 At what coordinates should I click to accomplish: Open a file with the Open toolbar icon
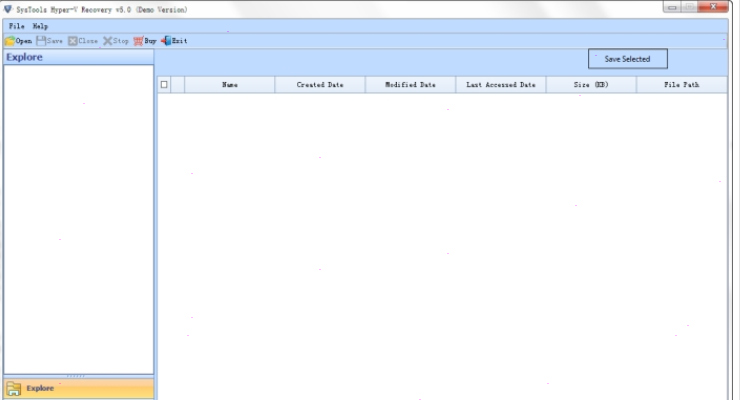(10, 41)
